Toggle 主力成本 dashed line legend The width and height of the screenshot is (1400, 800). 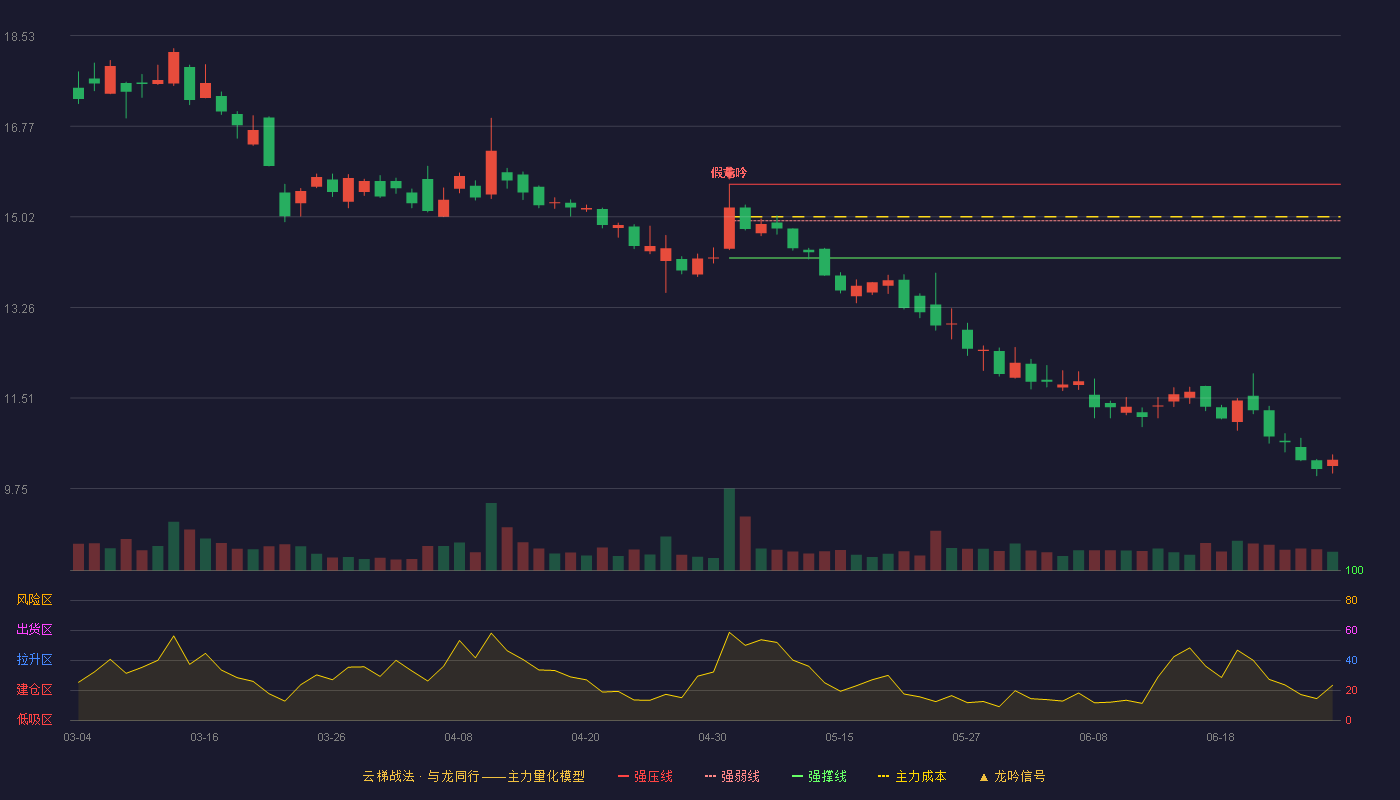912,776
